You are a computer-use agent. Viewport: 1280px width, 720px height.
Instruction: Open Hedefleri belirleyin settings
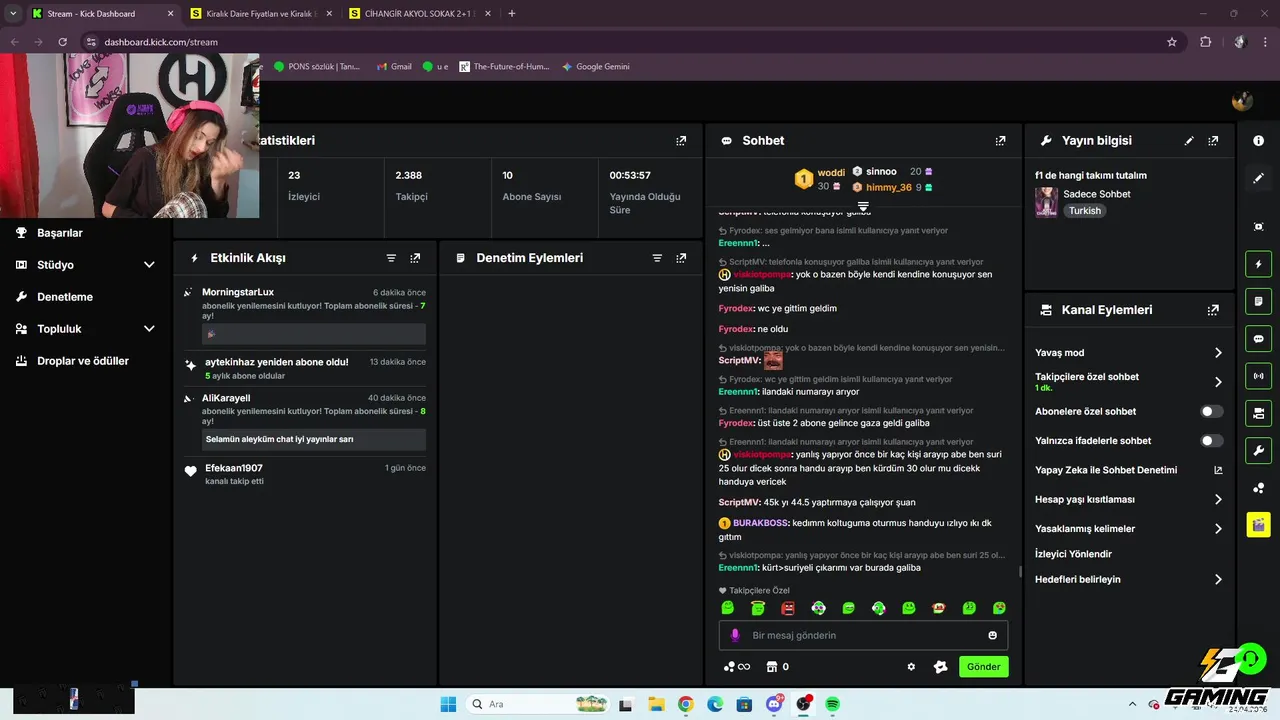1129,579
